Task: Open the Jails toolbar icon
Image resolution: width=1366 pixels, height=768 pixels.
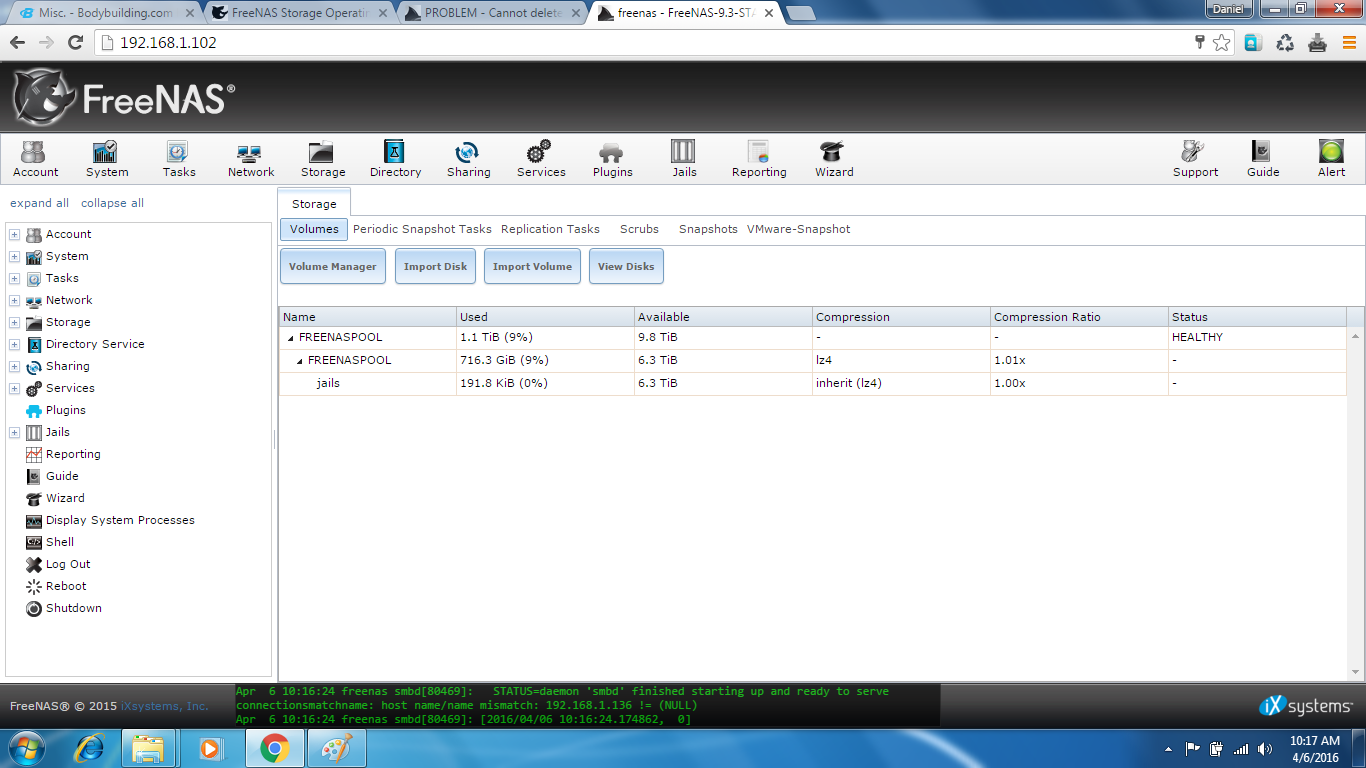Action: [684, 159]
